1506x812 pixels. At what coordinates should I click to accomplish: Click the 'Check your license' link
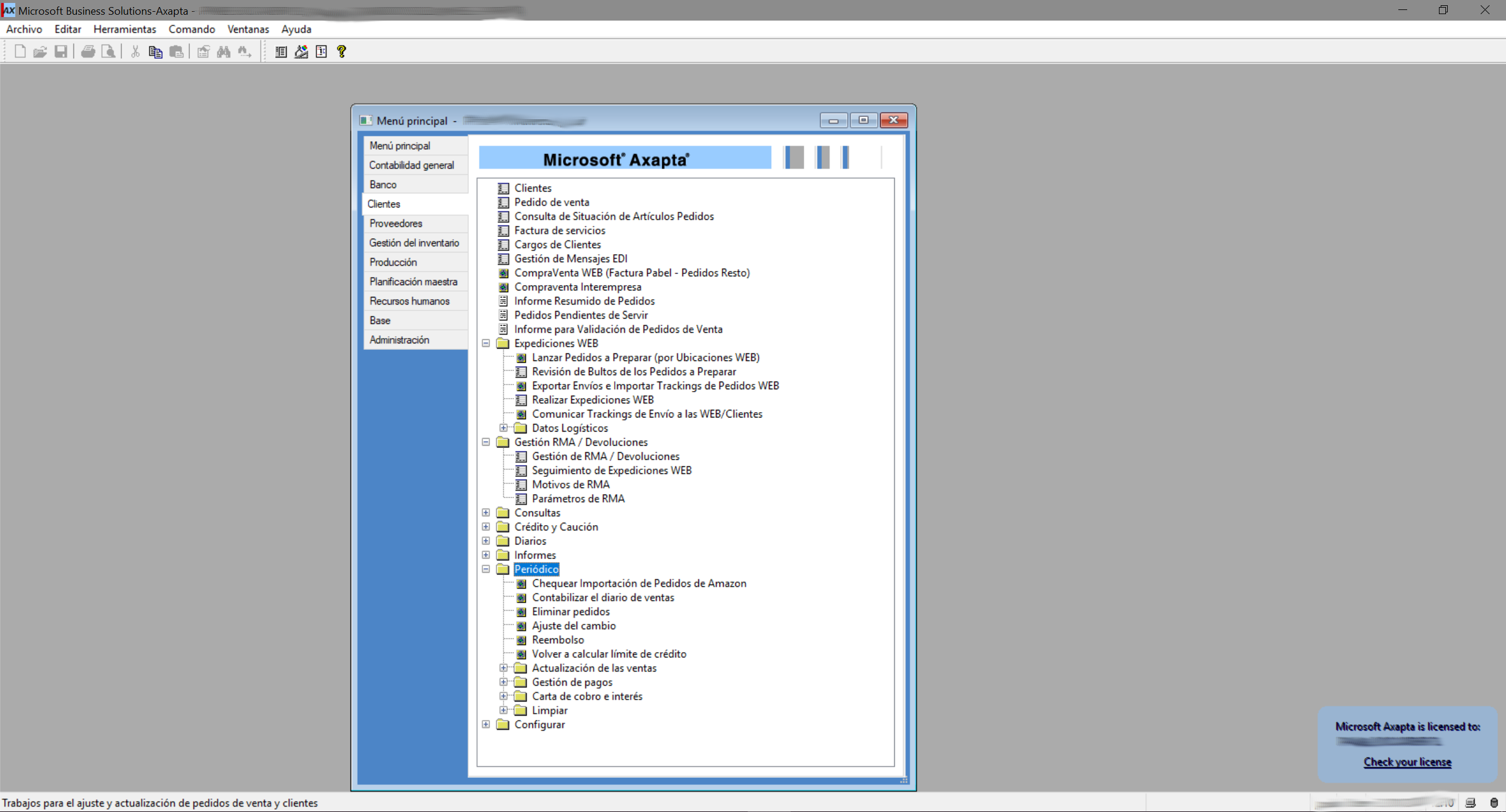[1407, 762]
